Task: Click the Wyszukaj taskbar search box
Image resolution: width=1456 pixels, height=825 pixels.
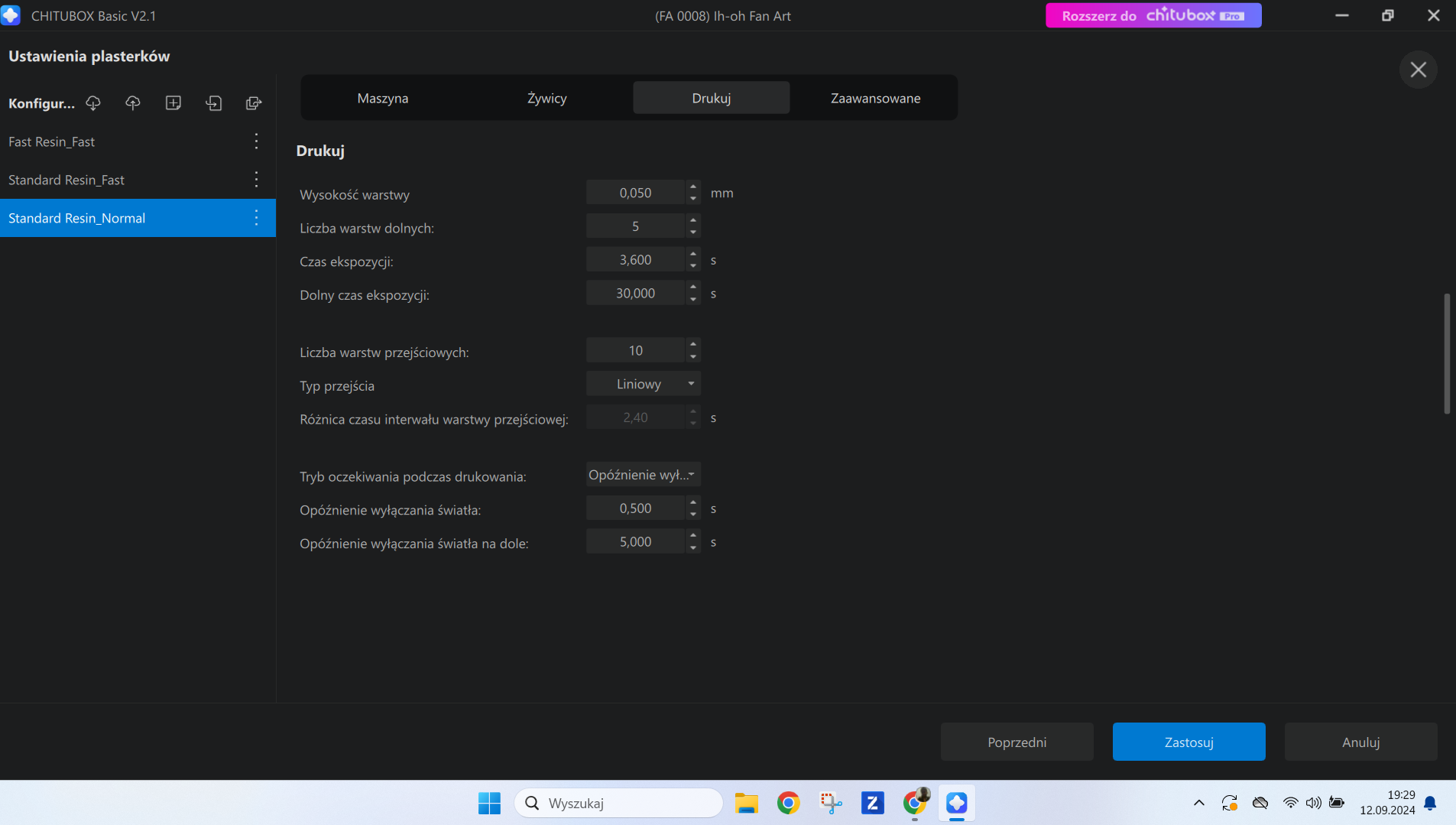Action: coord(619,803)
